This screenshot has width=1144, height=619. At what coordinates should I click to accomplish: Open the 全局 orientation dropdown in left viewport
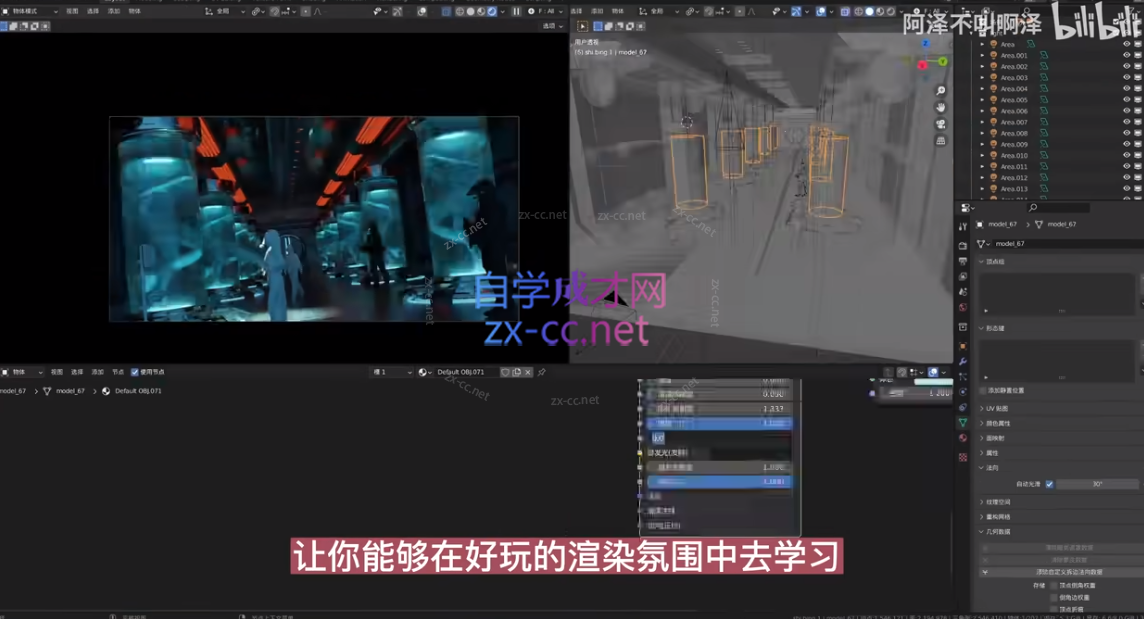coord(225,12)
